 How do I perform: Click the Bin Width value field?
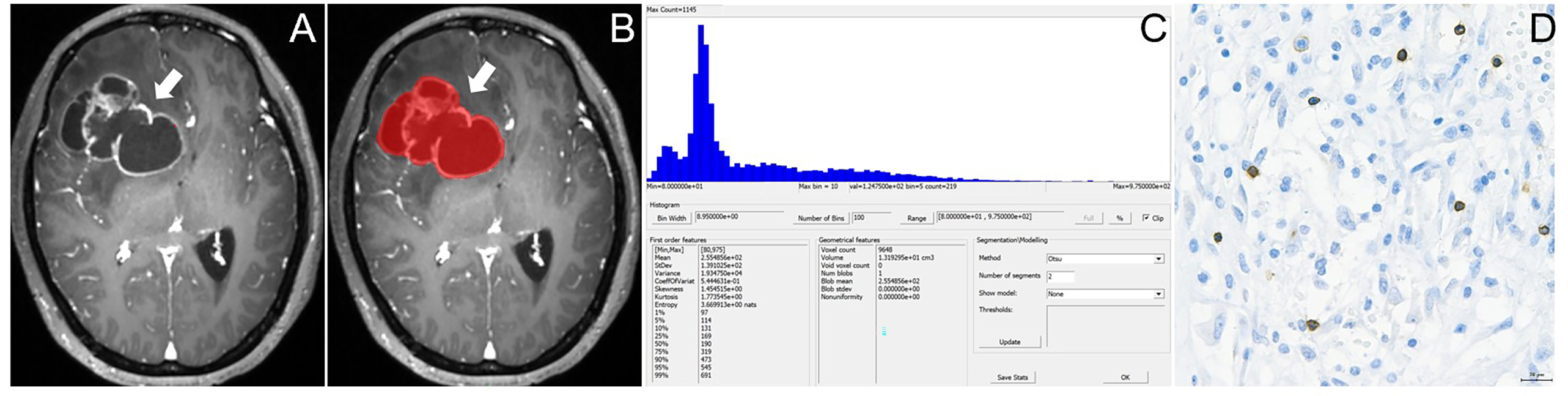(738, 217)
